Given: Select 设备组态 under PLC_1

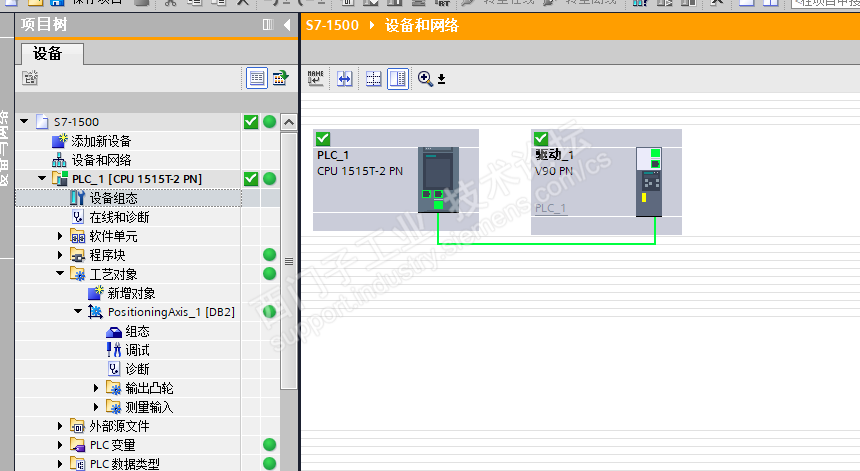Looking at the screenshot, I should click(114, 198).
